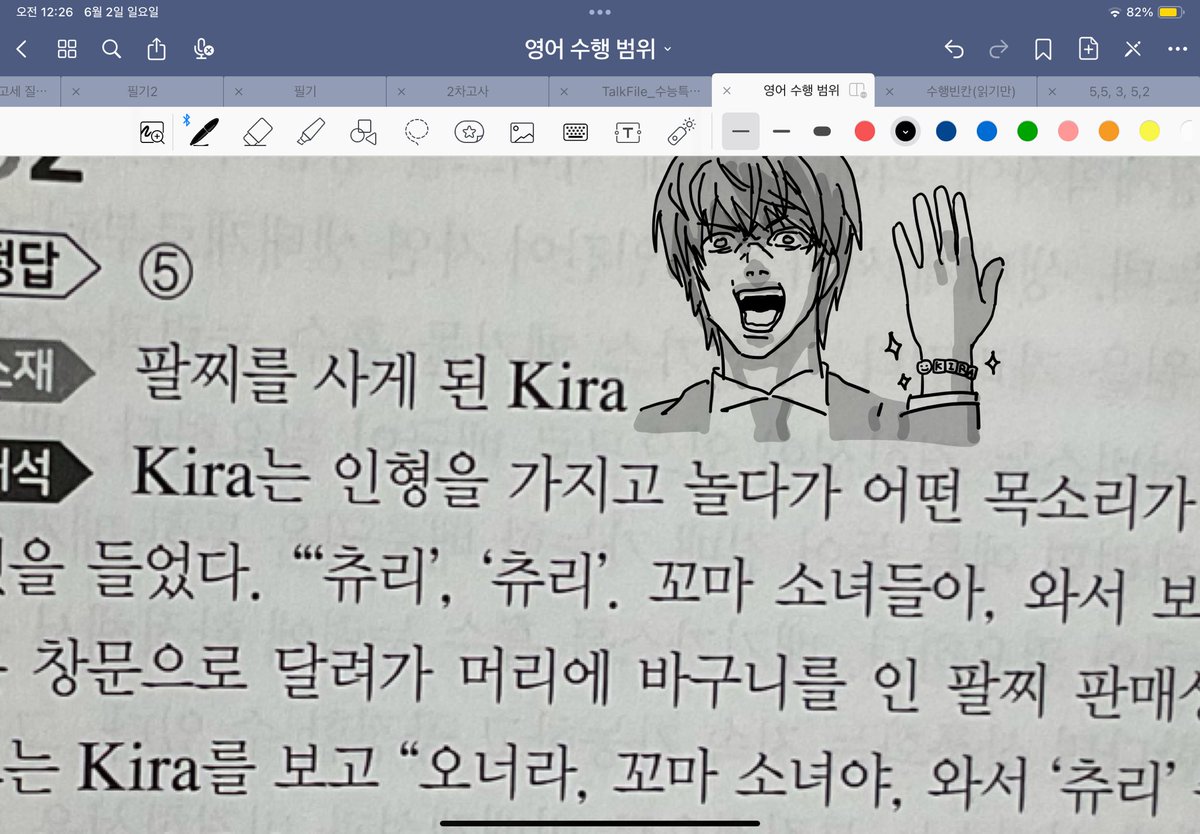1200x834 pixels.
Task: Add a new page
Action: pyautogui.click(x=1088, y=48)
